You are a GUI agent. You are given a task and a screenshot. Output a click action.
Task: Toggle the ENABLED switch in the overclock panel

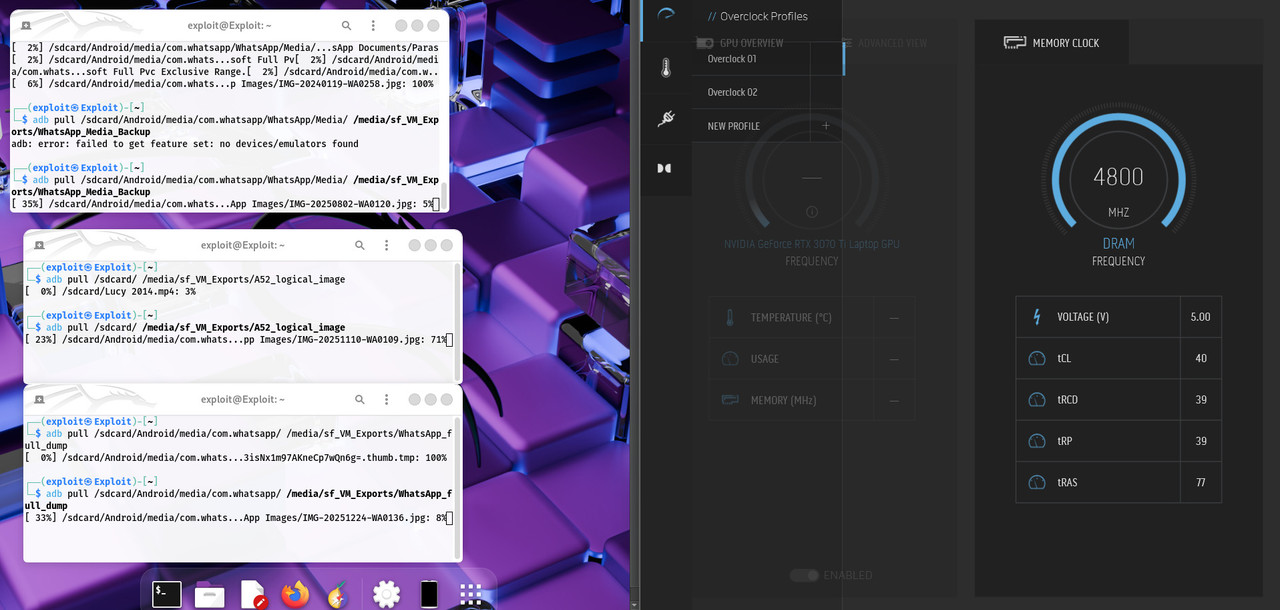[804, 575]
